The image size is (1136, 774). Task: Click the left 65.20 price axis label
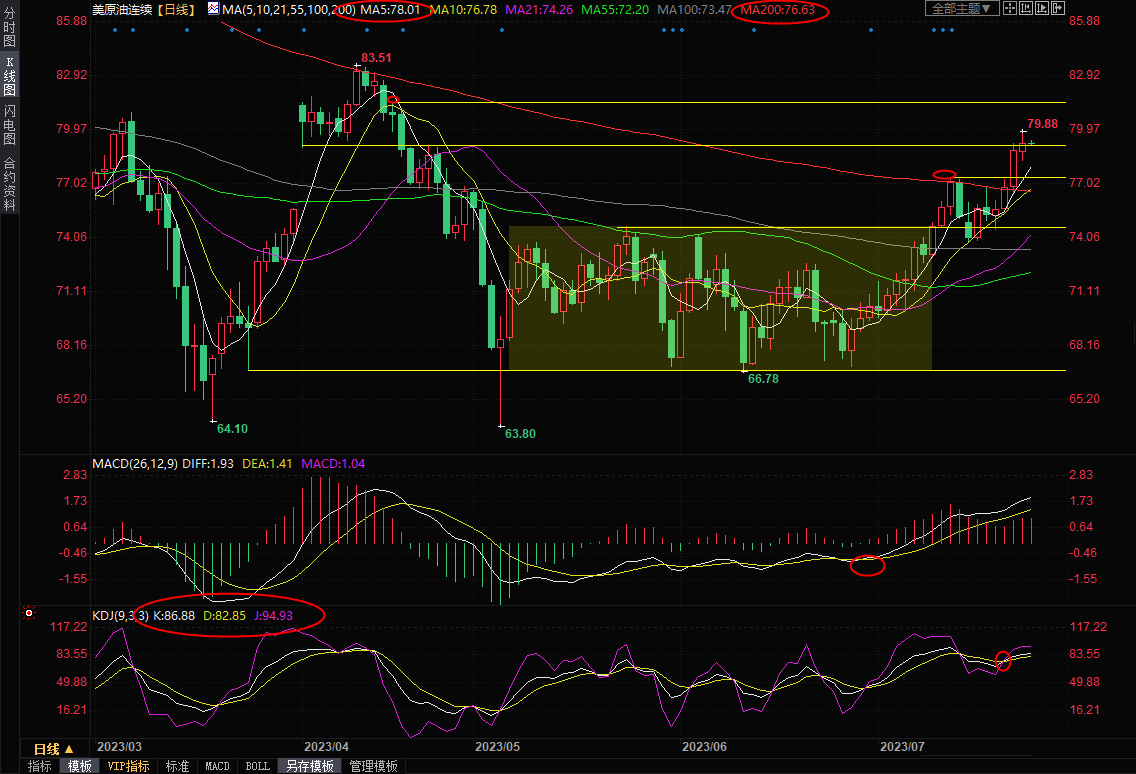[72, 399]
